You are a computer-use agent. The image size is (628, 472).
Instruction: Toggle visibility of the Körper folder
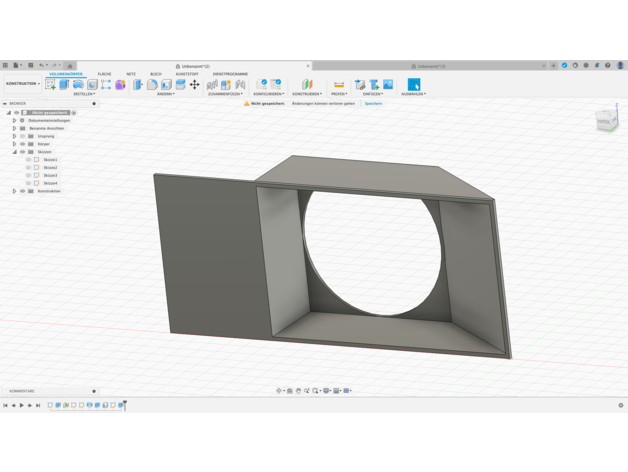(x=23, y=144)
